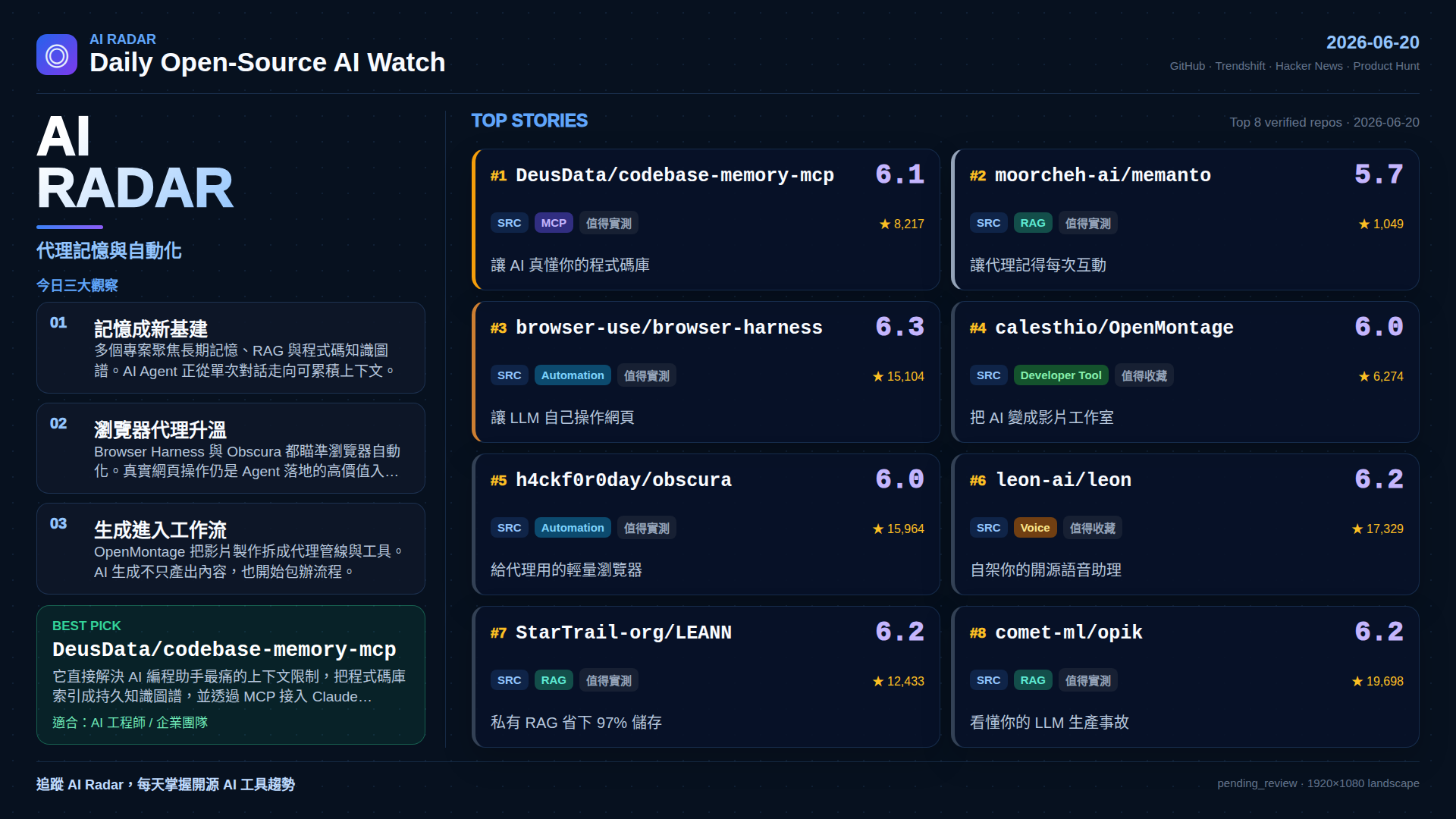Click SRC tag on obscura card
Viewport: 1456px width, 819px height.
[510, 528]
